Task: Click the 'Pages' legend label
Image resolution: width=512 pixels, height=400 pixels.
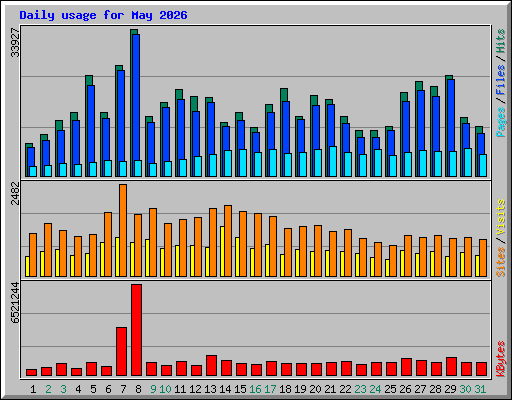Action: [x=501, y=122]
